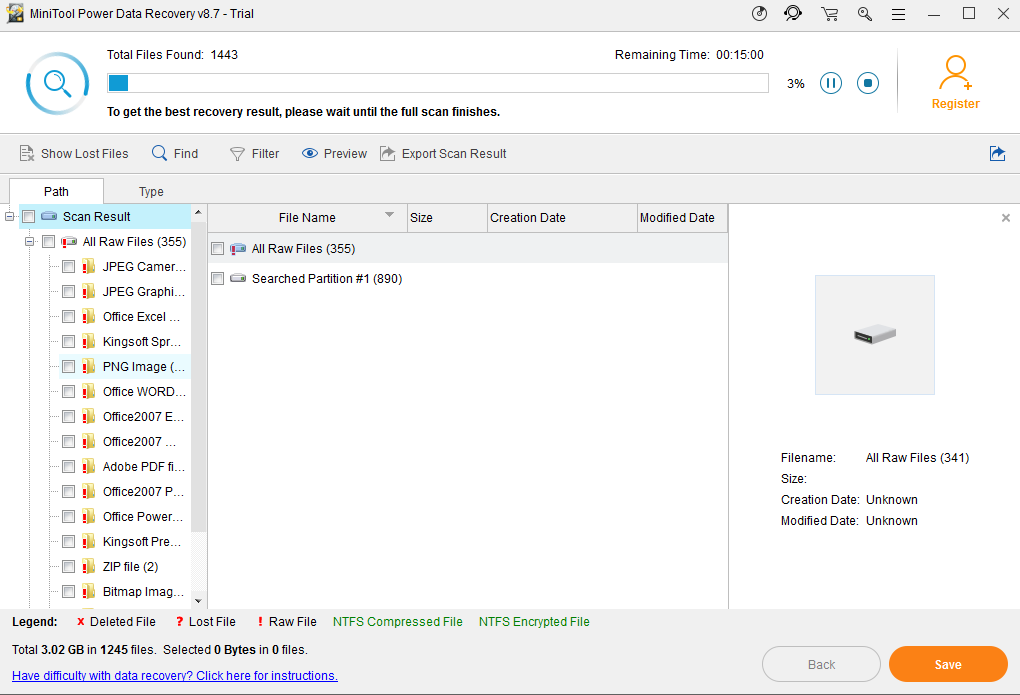Open the Find tool
Image resolution: width=1020 pixels, height=695 pixels.
click(x=174, y=154)
